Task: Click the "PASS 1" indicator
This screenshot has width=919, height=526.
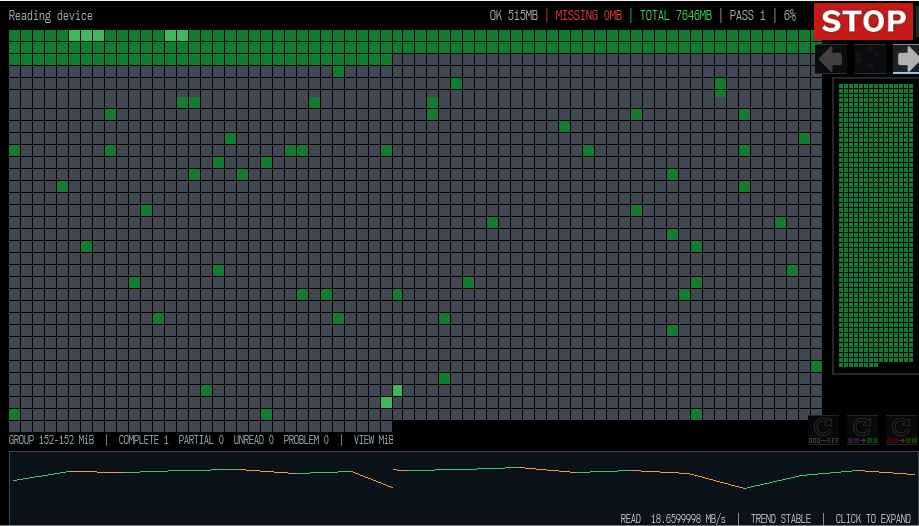Action: (747, 15)
